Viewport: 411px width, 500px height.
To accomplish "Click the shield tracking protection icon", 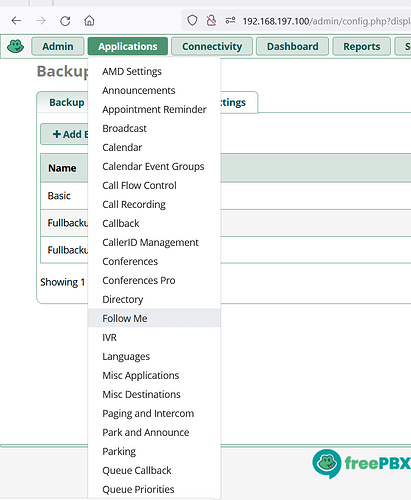I will click(192, 21).
